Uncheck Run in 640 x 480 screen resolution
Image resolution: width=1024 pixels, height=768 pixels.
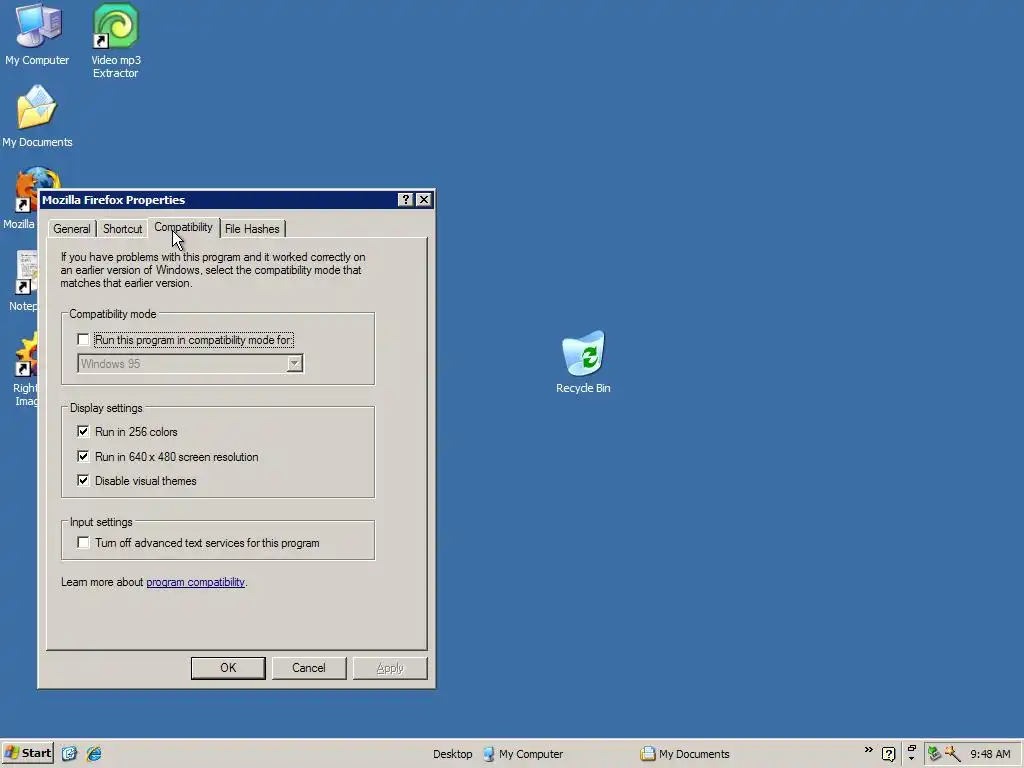coord(83,456)
